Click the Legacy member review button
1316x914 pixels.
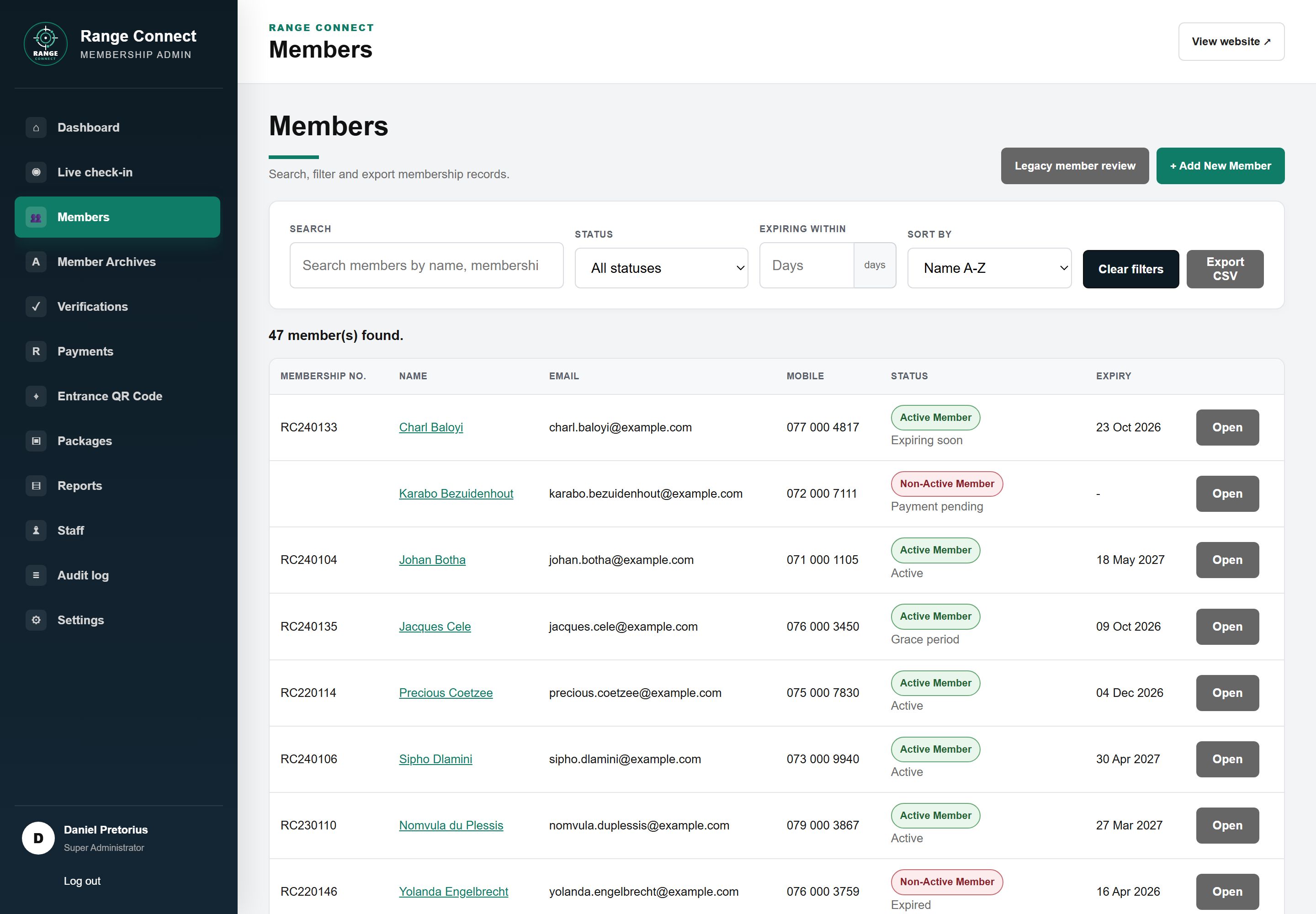click(1074, 166)
